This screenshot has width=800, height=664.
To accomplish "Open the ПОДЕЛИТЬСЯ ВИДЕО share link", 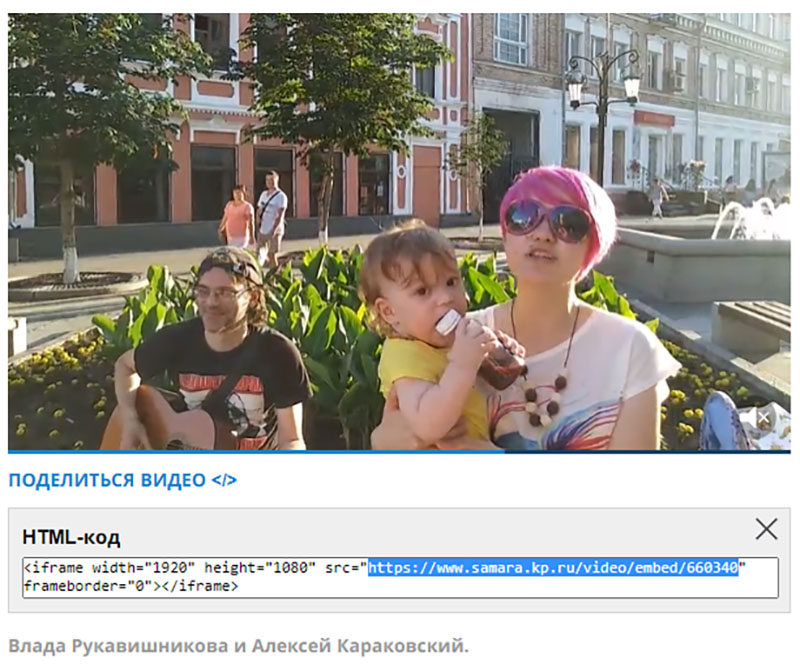I will [122, 480].
